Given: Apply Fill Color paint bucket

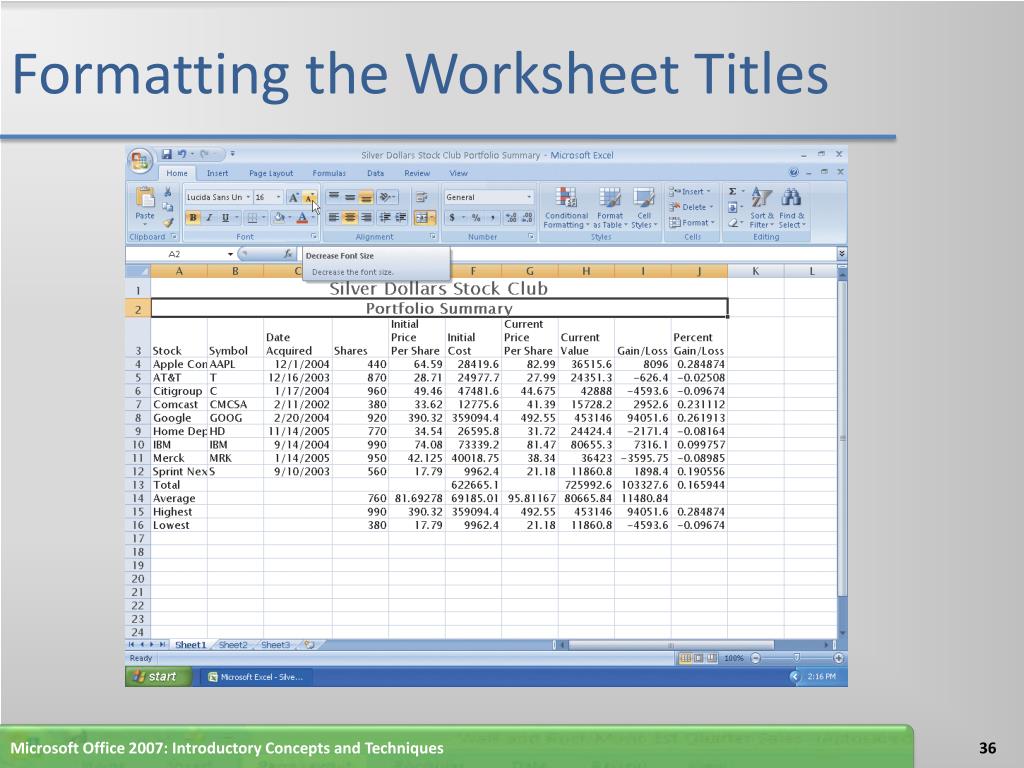Looking at the screenshot, I should click(x=280, y=217).
